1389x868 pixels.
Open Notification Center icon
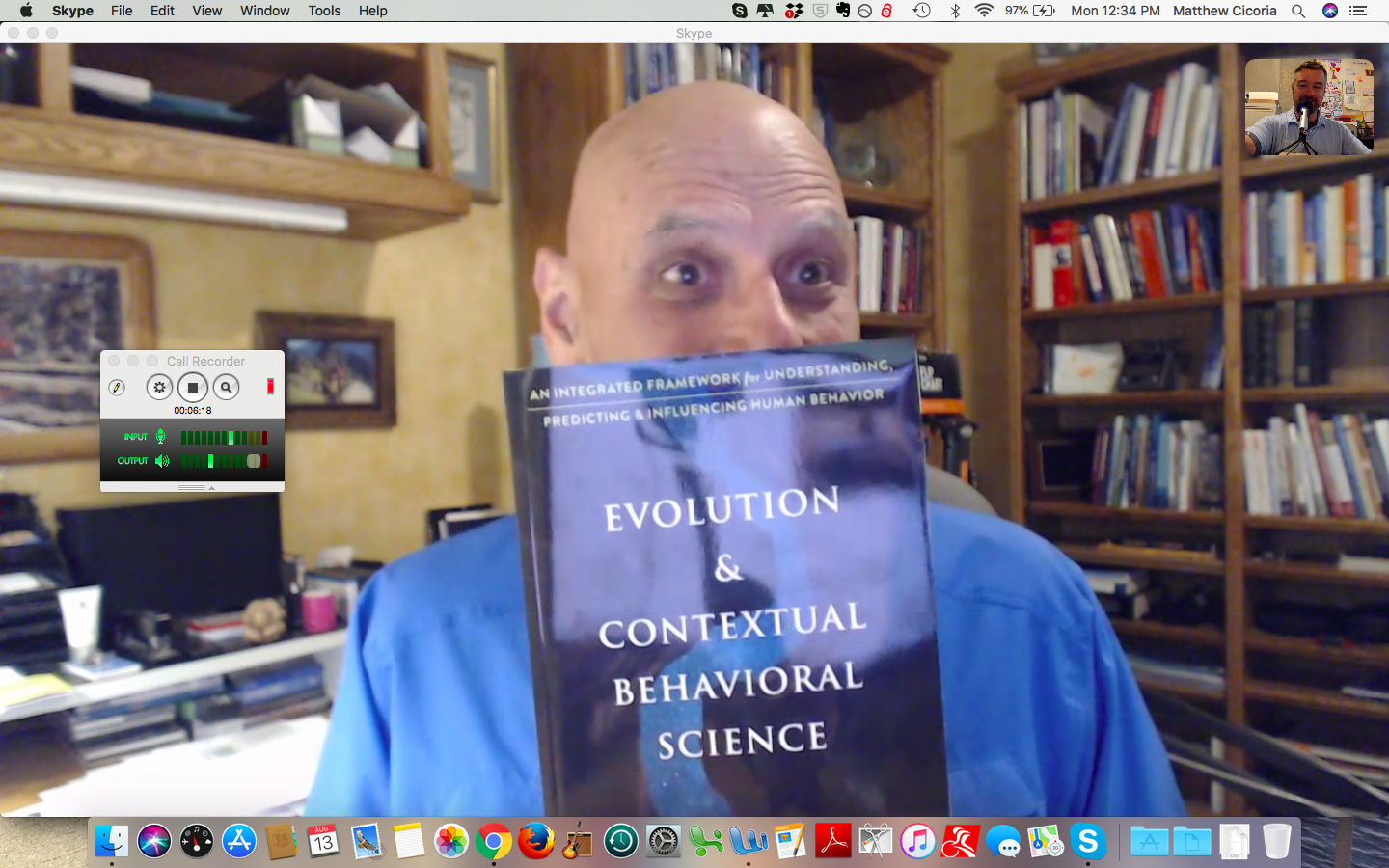(1358, 11)
